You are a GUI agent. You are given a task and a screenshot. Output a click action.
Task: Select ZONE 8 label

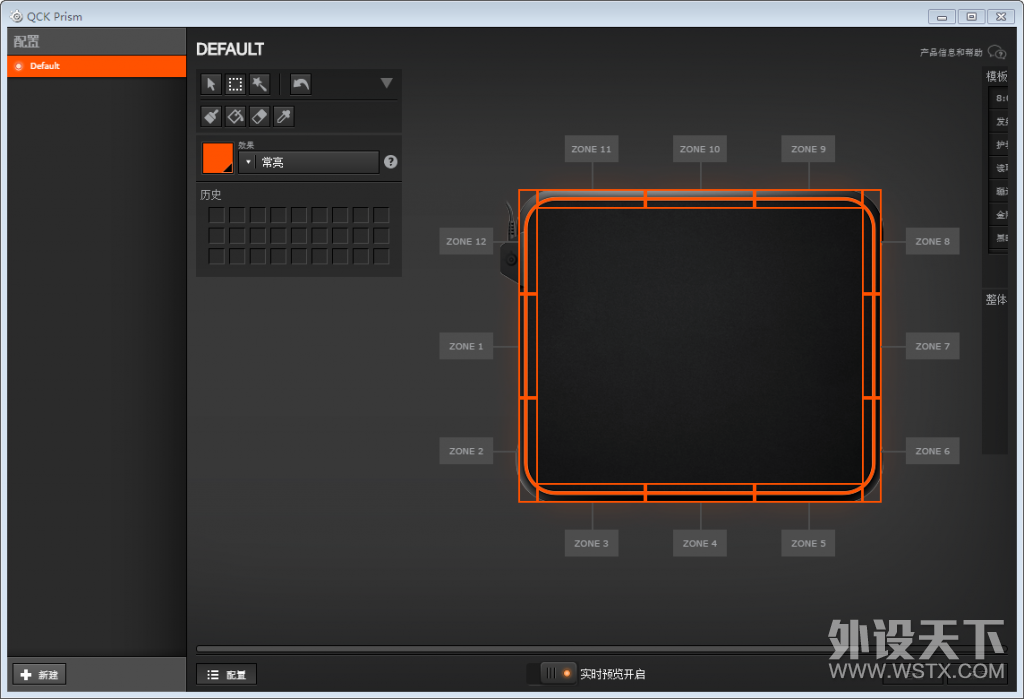pos(933,241)
